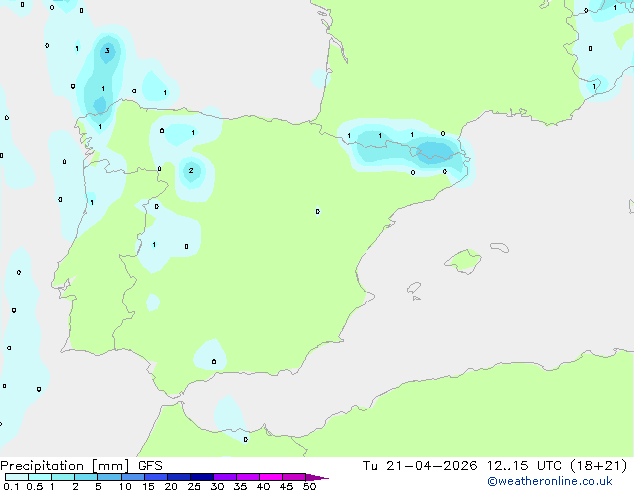The image size is (634, 490).
Task: Select the Ibiza island outline
Action: pos(414,288)
